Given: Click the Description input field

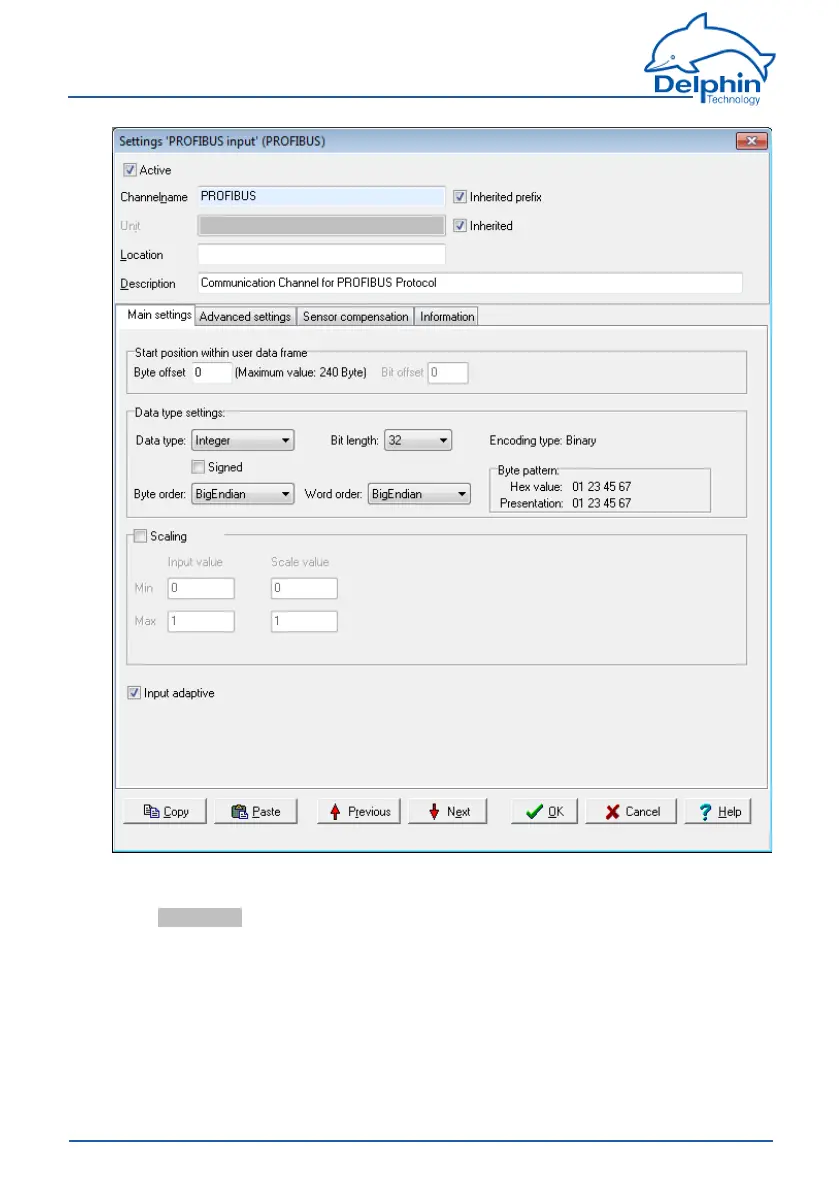Looking at the screenshot, I should (470, 283).
